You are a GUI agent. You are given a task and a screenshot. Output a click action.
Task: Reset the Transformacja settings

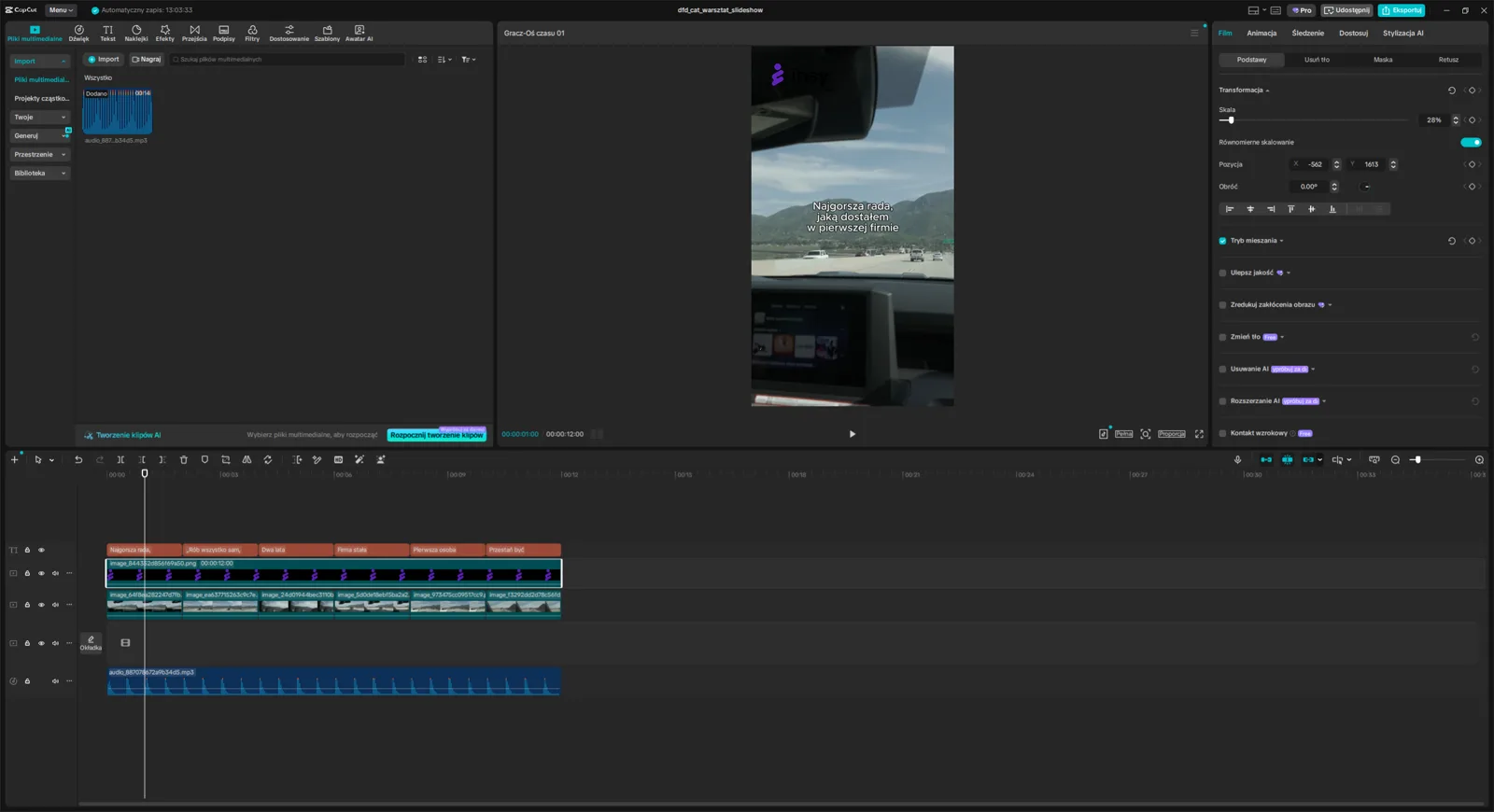(x=1451, y=91)
